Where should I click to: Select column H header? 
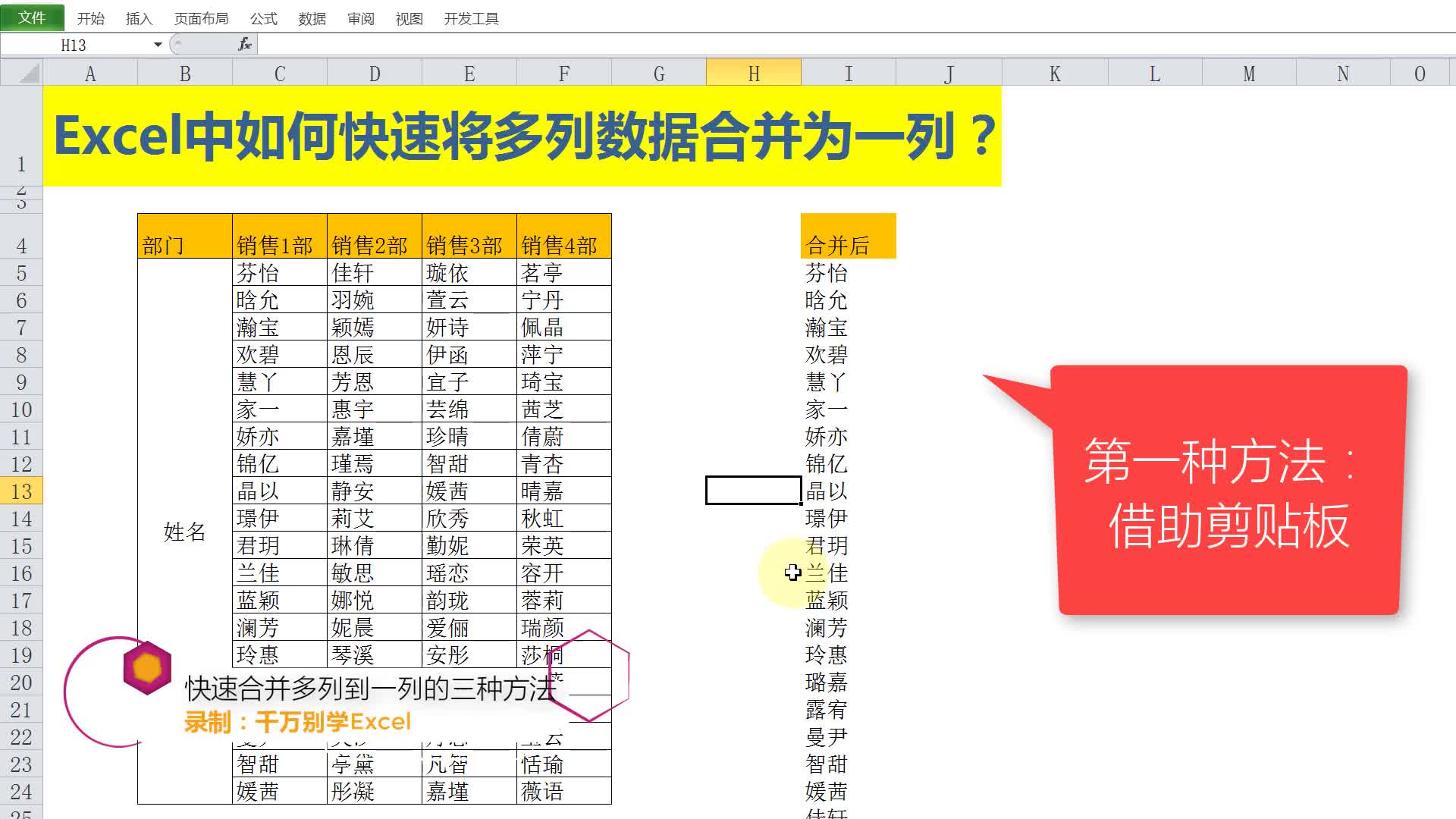tap(754, 74)
